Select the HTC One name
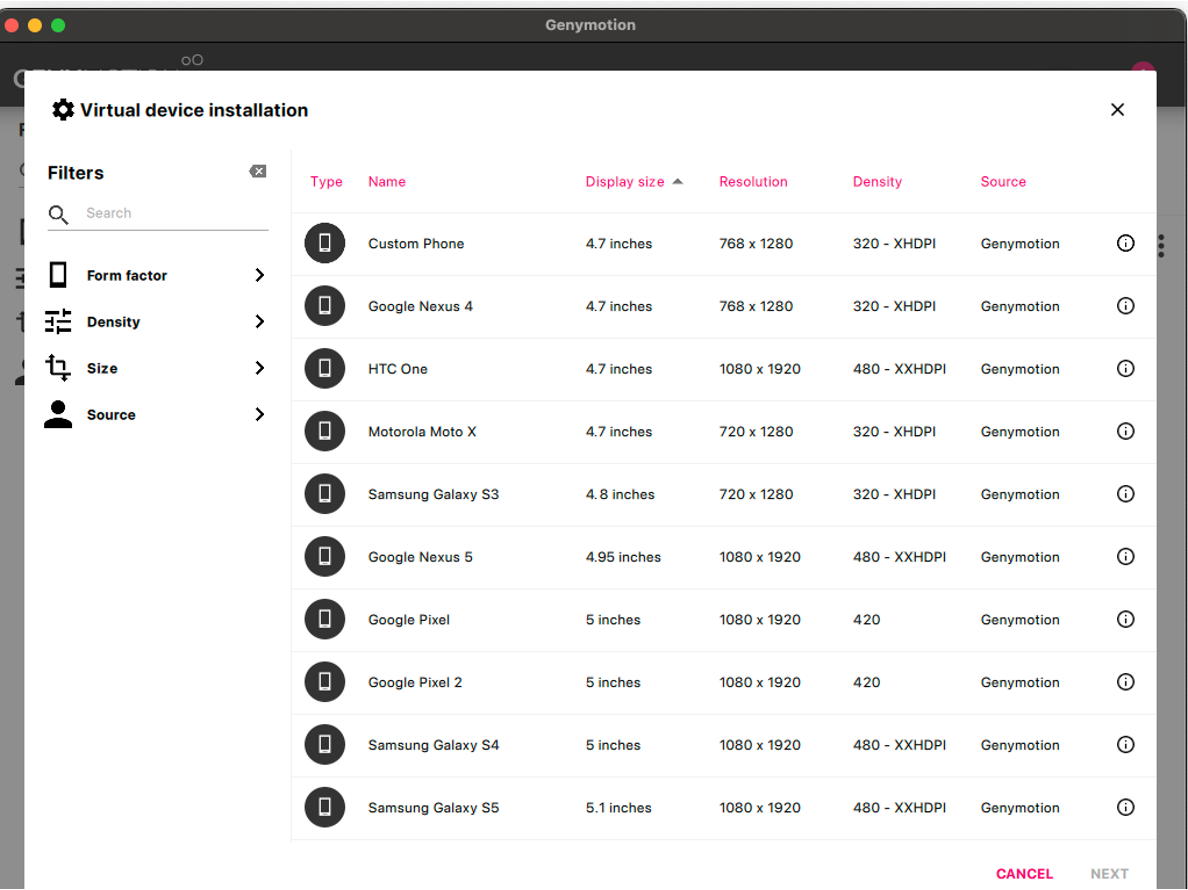 click(398, 369)
